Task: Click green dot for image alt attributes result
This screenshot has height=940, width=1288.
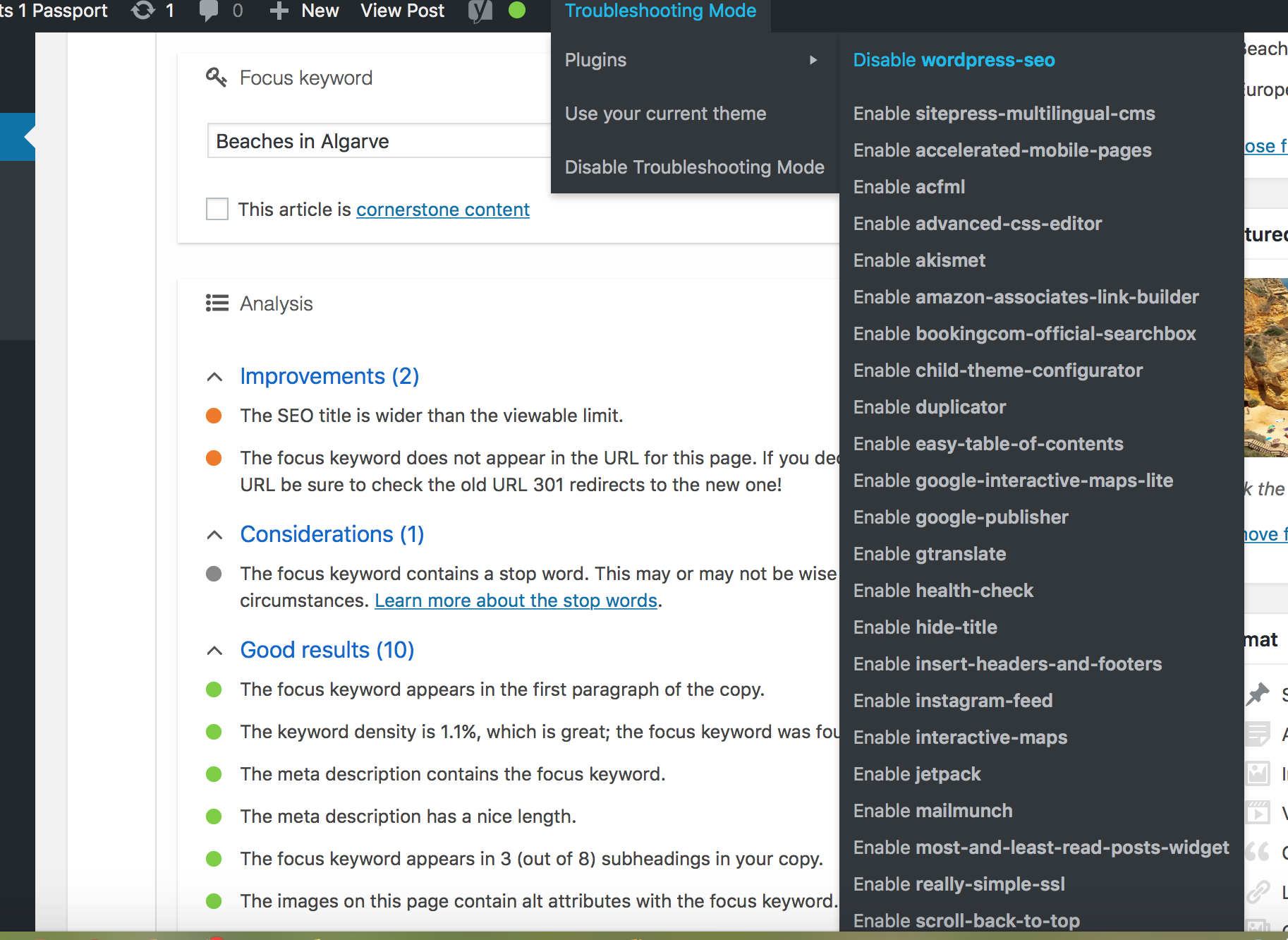Action: [x=214, y=901]
